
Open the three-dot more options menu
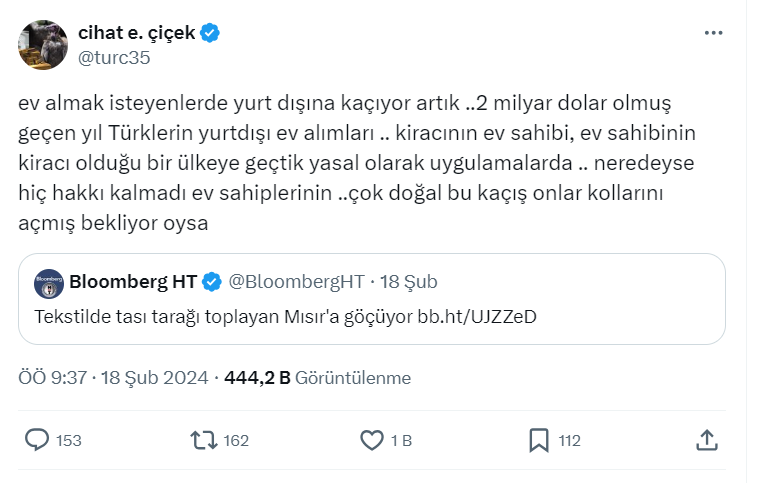[x=713, y=33]
